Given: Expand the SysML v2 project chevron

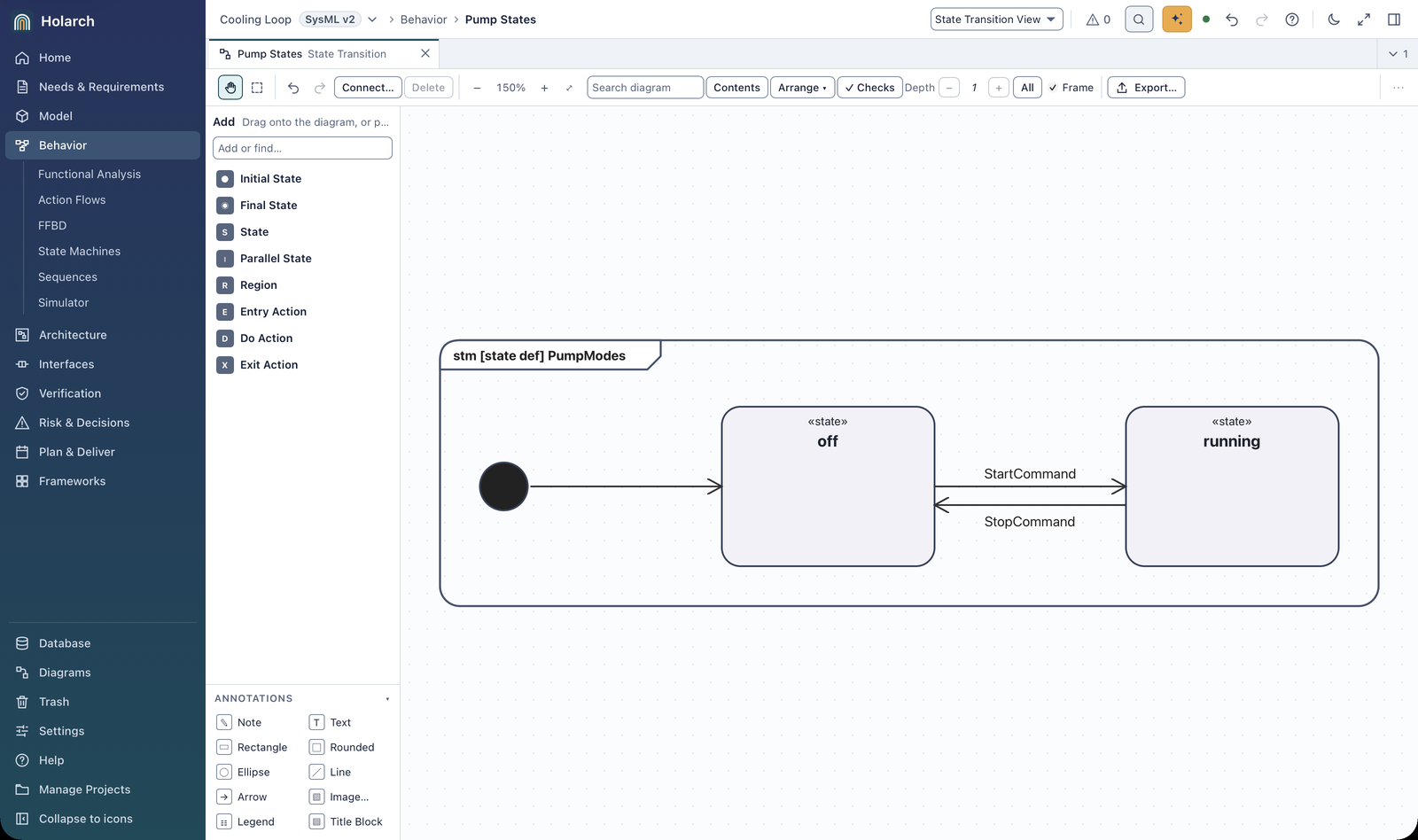Looking at the screenshot, I should [372, 19].
